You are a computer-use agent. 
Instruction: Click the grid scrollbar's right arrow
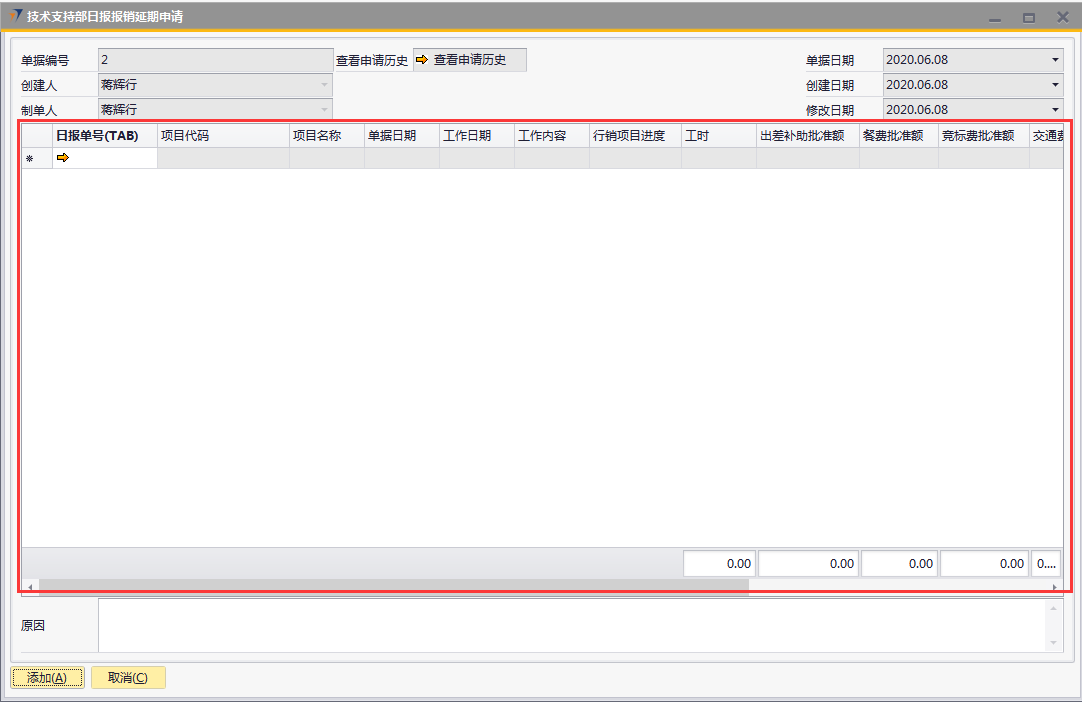[1056, 587]
